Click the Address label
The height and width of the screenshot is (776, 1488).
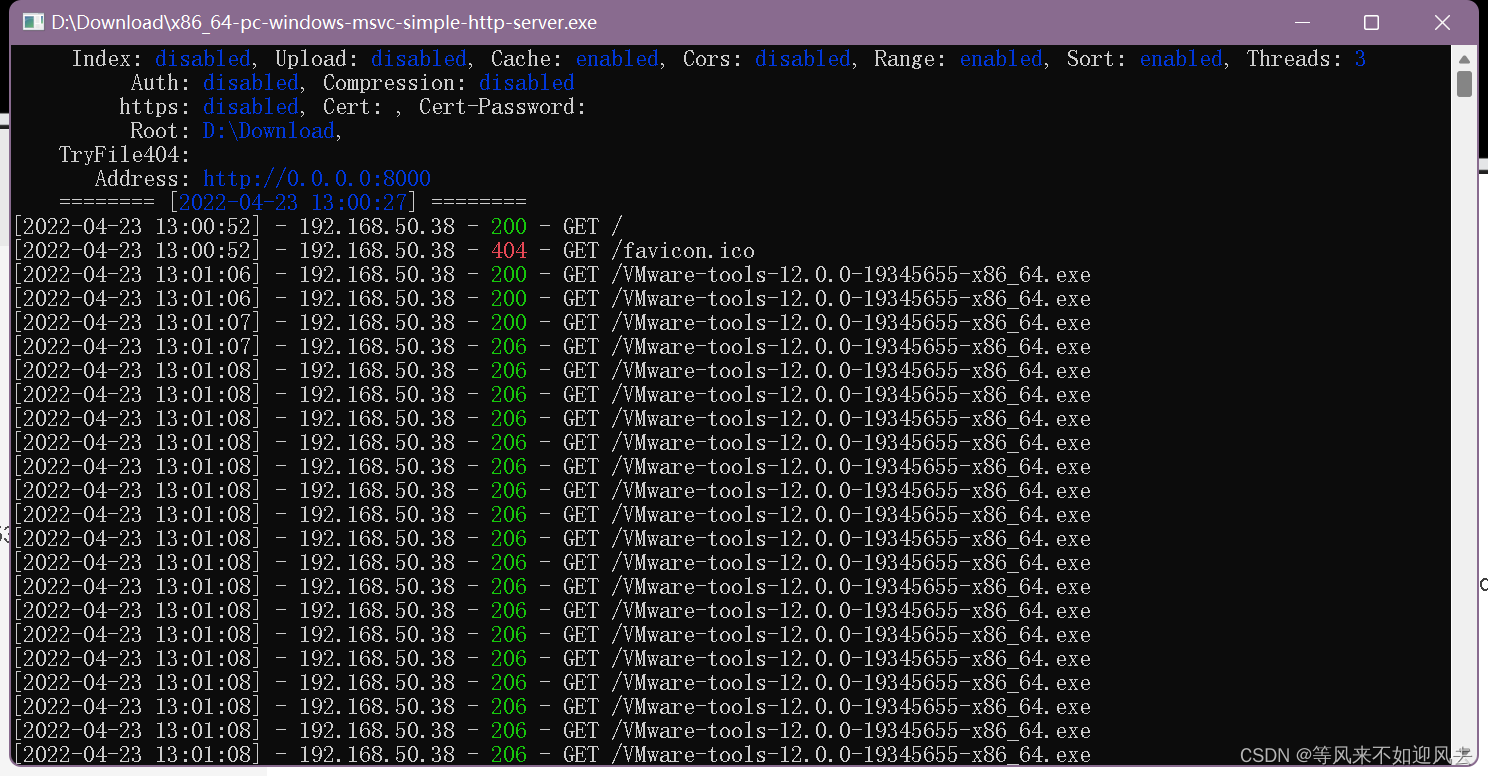click(x=143, y=179)
